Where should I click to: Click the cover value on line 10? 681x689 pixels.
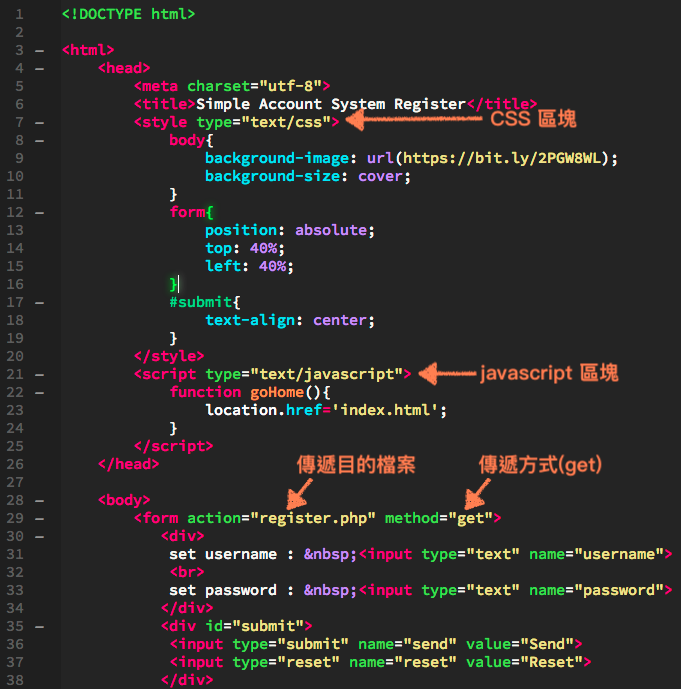[380, 176]
